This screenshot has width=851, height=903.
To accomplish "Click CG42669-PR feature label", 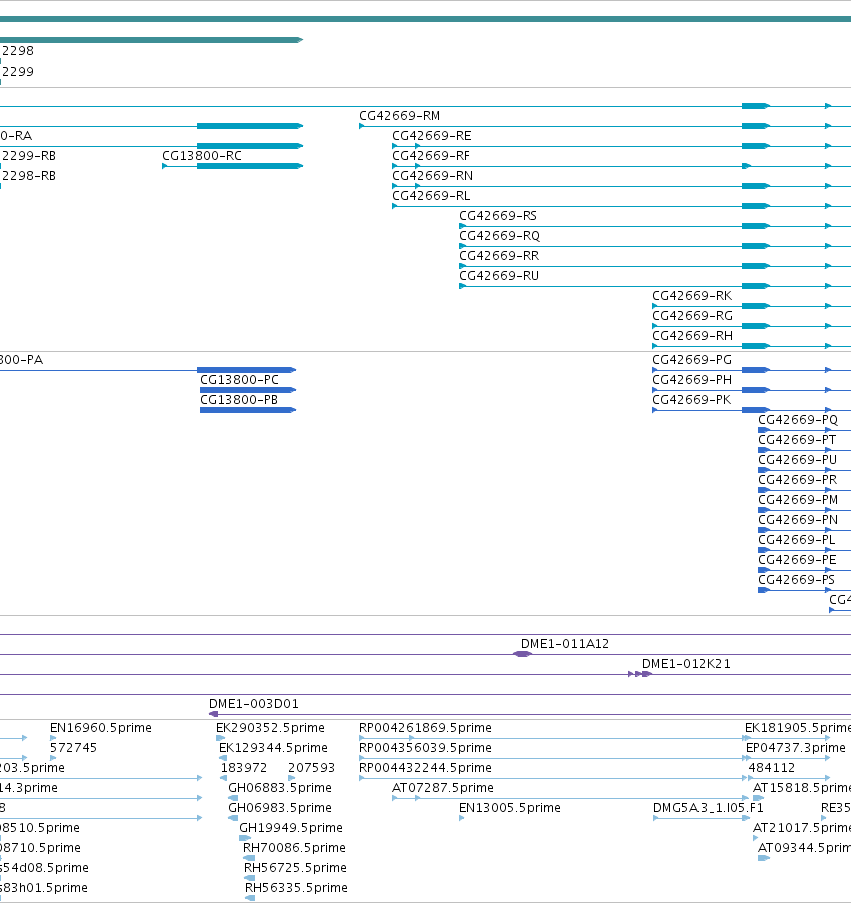I will pyautogui.click(x=798, y=480).
